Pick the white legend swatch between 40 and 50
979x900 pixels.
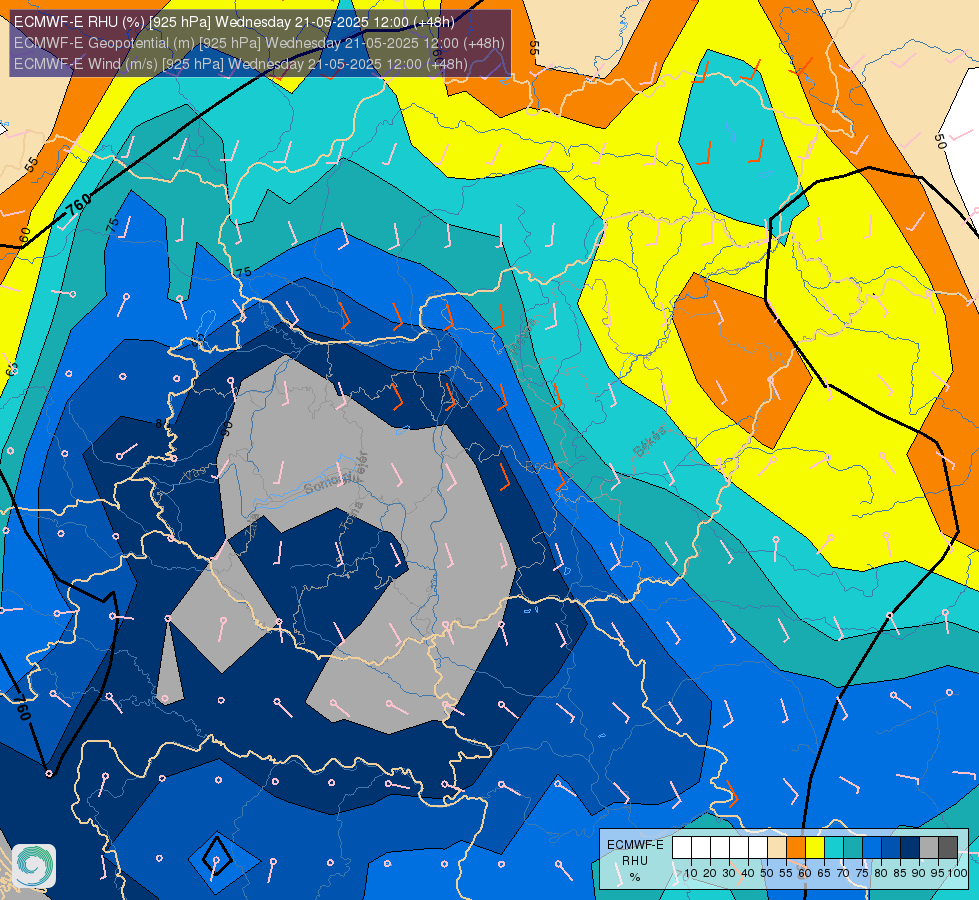coord(758,847)
